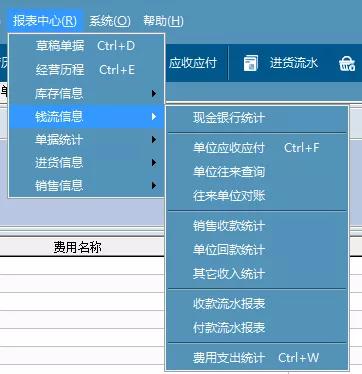The height and width of the screenshot is (374, 362).
Task: Select 其它收入统计 submenu item
Action: click(x=257, y=274)
